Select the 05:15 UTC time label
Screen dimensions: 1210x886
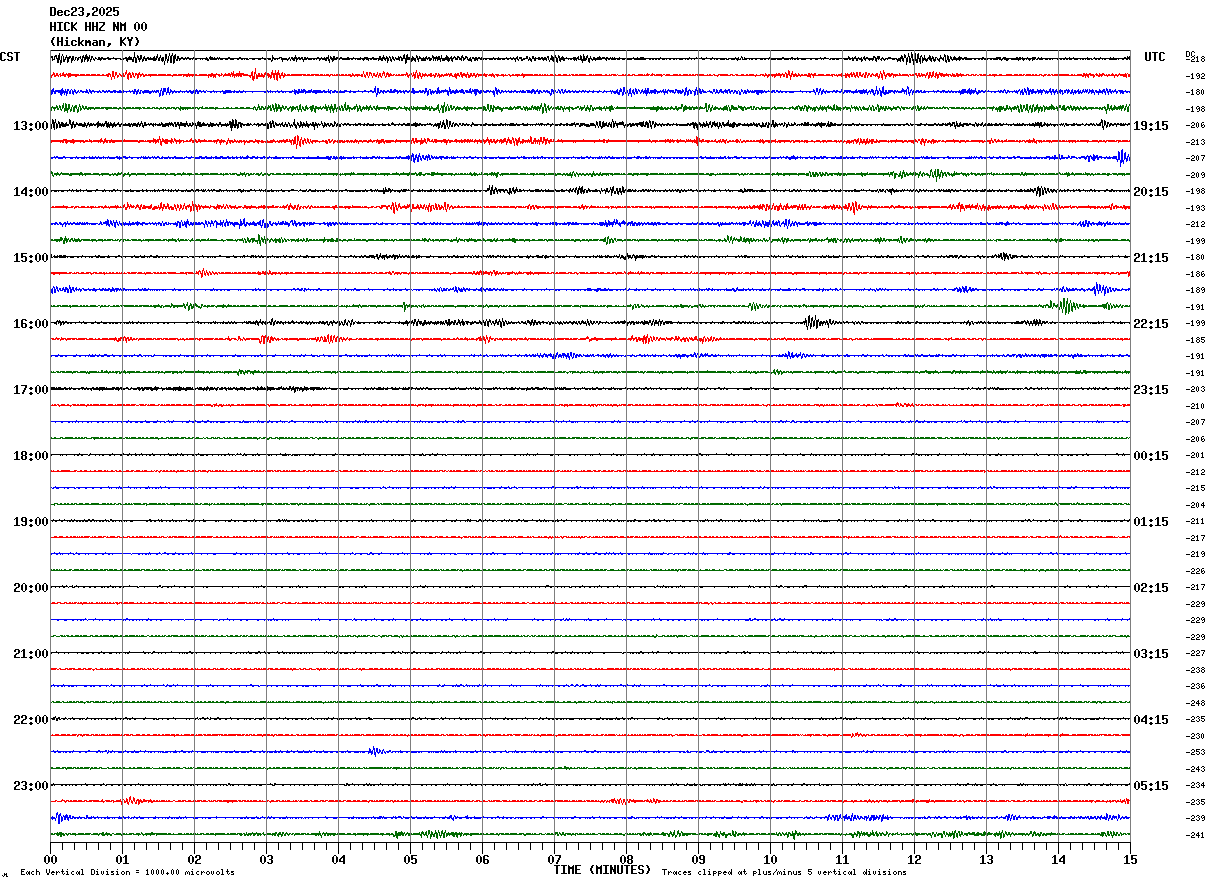point(1150,786)
